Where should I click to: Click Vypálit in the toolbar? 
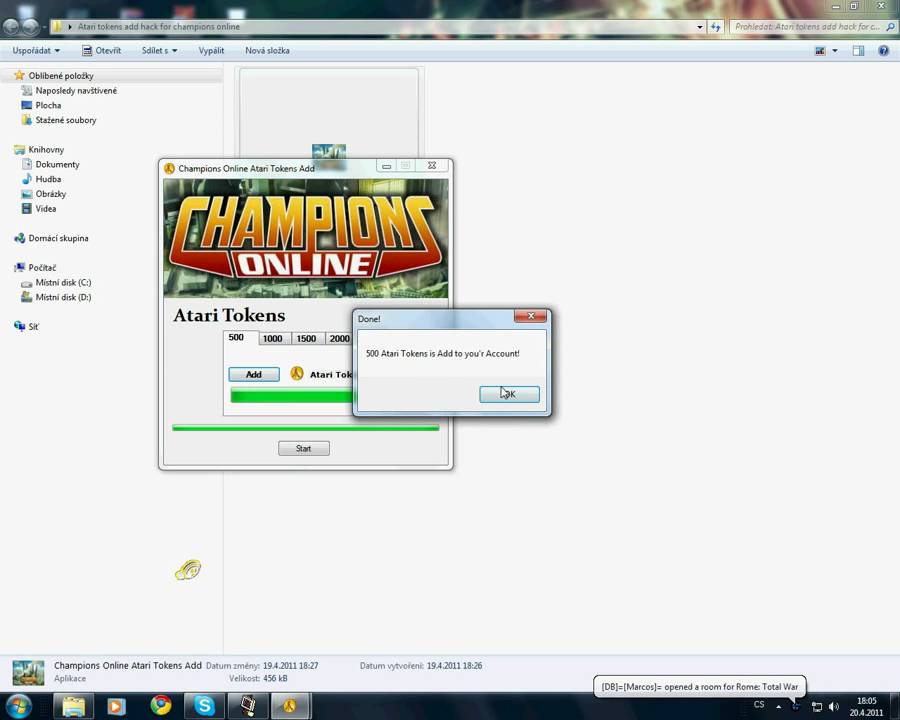(211, 51)
